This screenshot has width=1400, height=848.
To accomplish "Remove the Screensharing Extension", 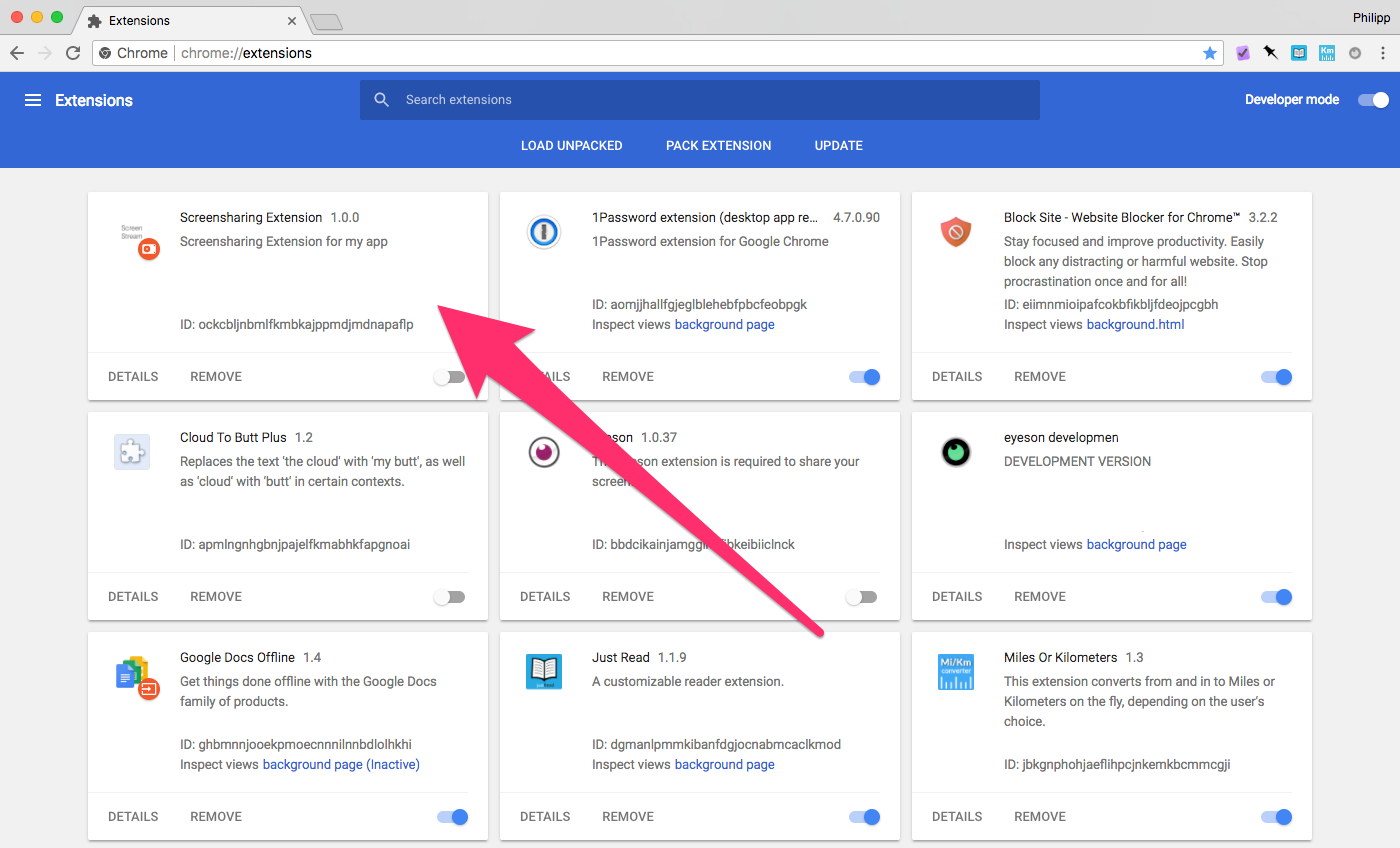I will pos(216,377).
